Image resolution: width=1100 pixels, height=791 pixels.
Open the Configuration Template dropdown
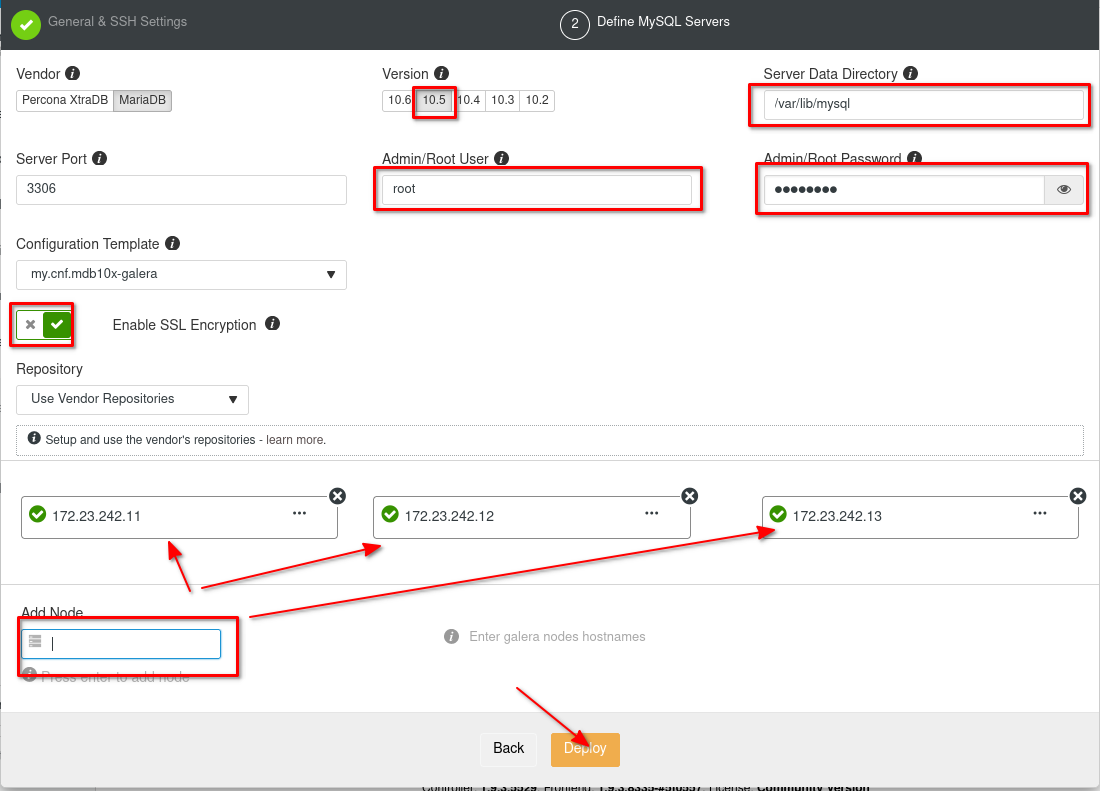pyautogui.click(x=181, y=275)
